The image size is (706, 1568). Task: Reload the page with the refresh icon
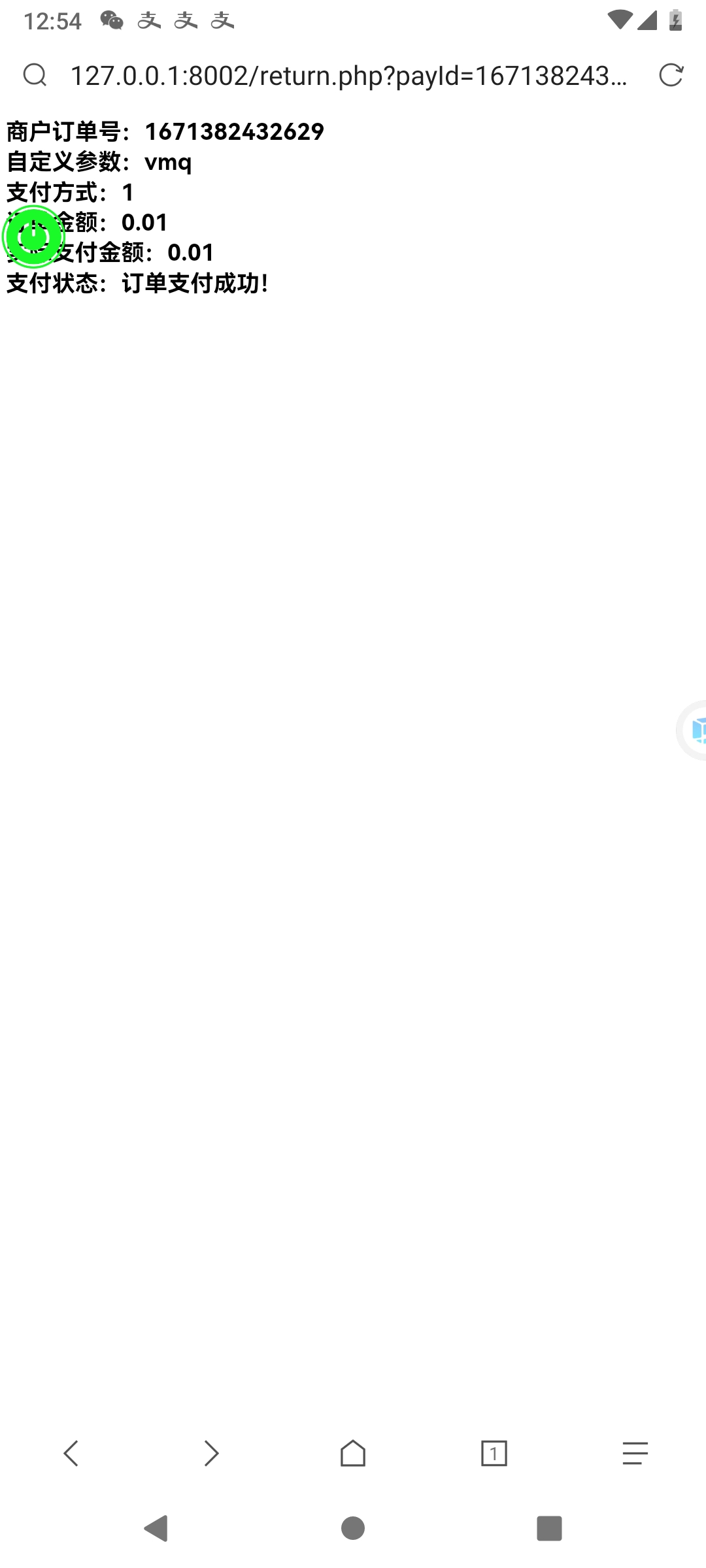671,75
